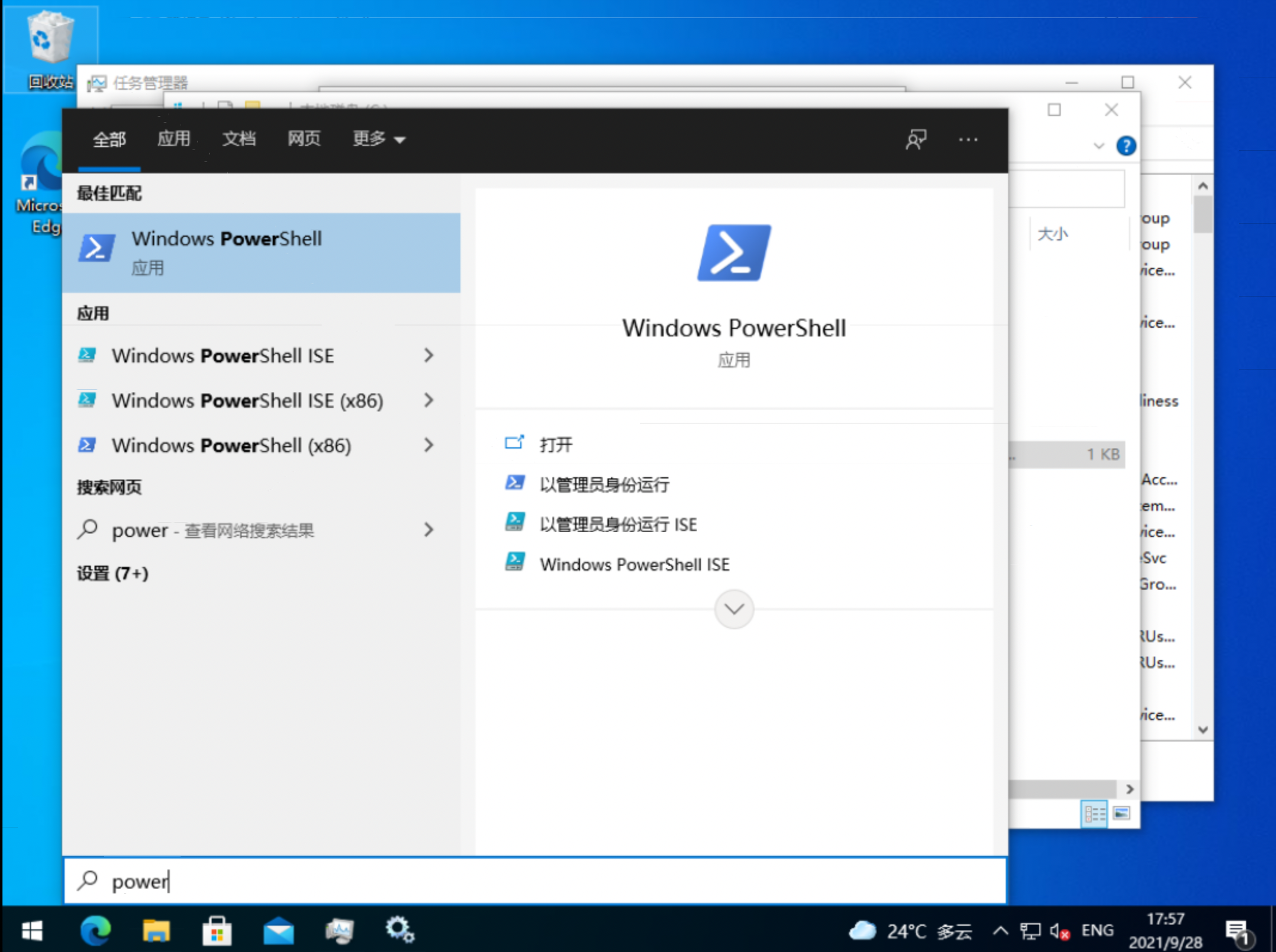Click 打开 to launch PowerShell
This screenshot has height=952, width=1276.
coord(555,444)
